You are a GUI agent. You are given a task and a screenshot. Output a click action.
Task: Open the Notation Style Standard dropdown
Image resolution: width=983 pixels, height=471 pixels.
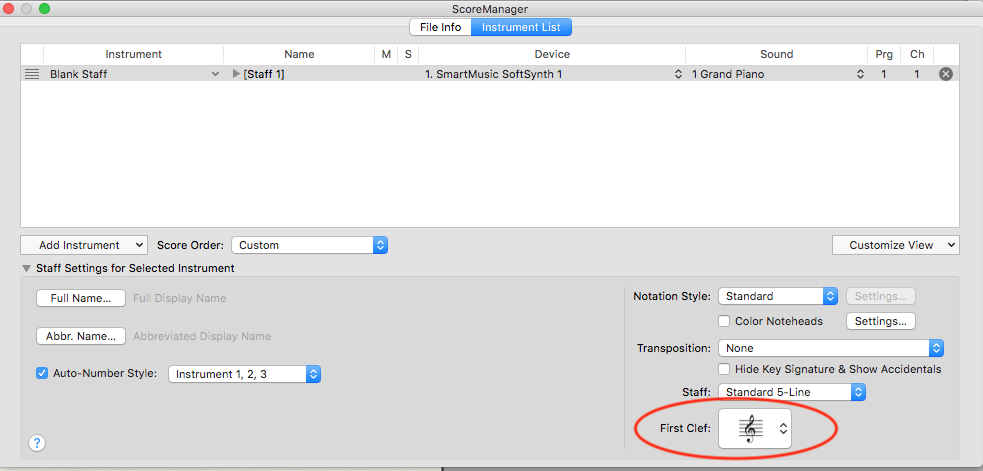tap(777, 296)
